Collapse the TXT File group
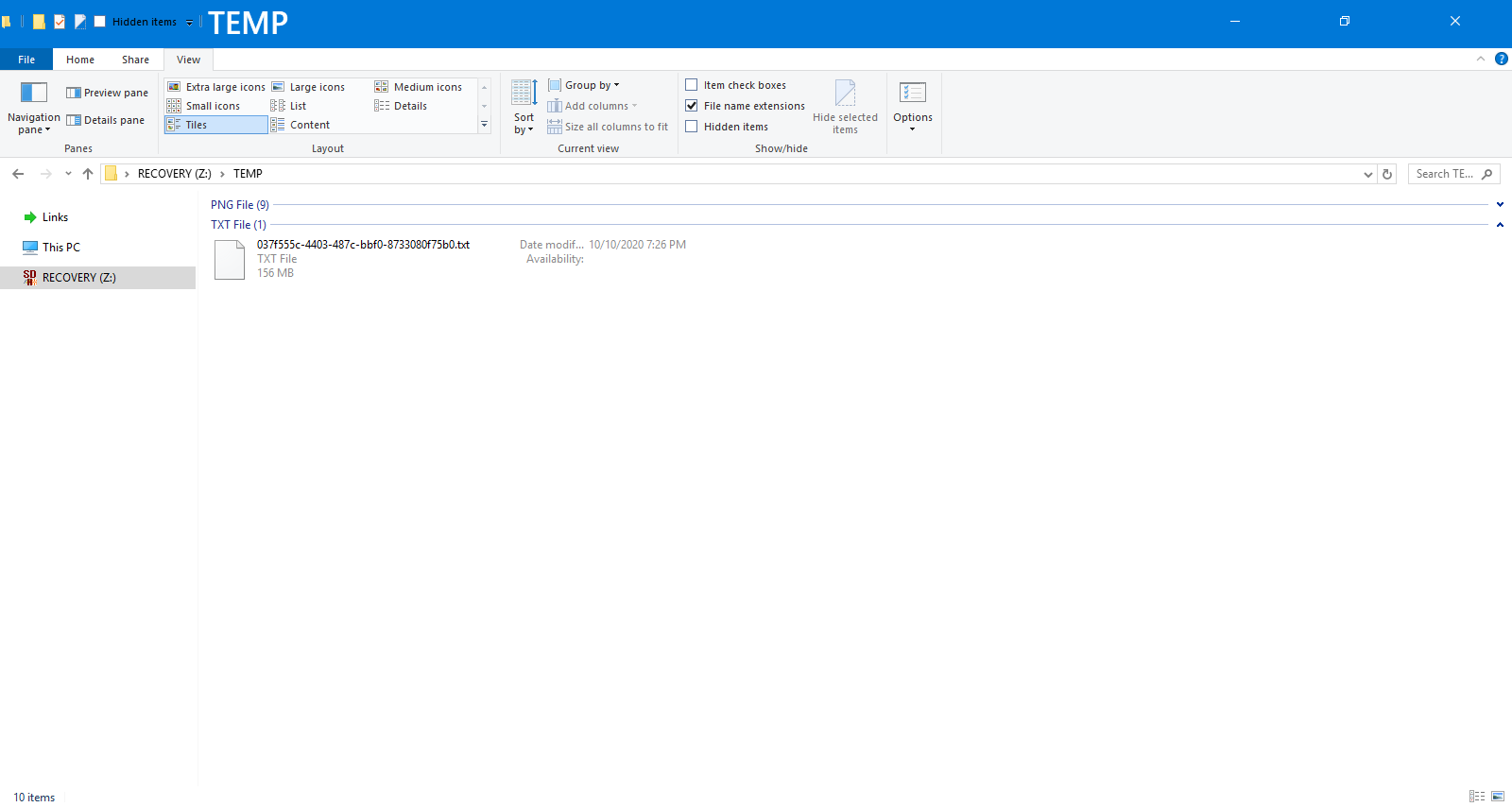This screenshot has width=1512, height=807. (1500, 225)
